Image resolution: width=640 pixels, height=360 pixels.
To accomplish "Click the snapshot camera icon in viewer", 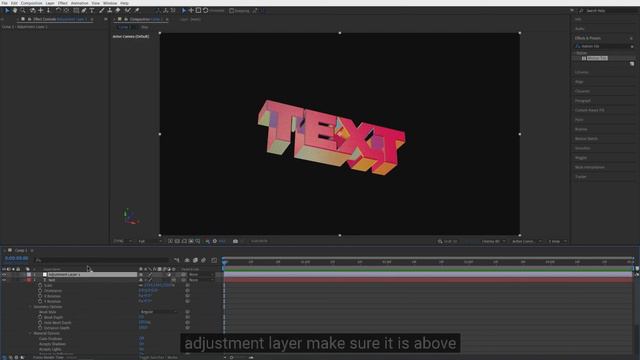I will pos(235,241).
